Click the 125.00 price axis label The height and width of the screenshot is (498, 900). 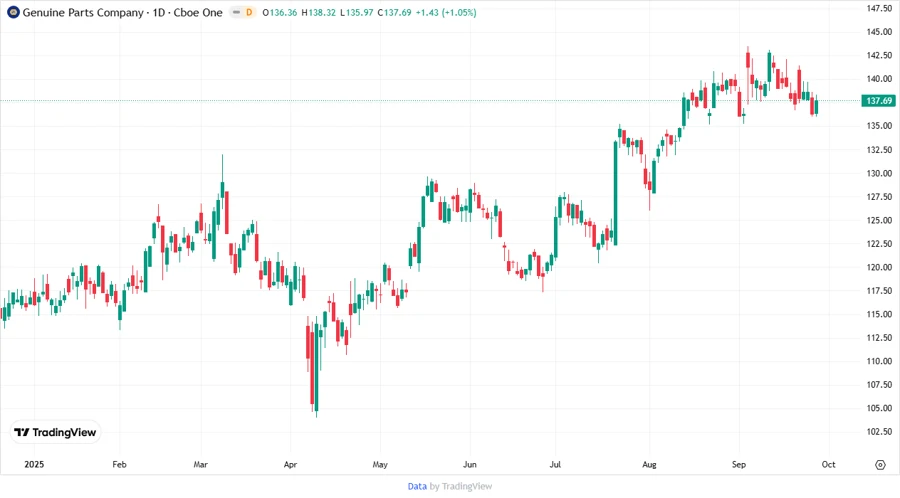pyautogui.click(x=879, y=220)
